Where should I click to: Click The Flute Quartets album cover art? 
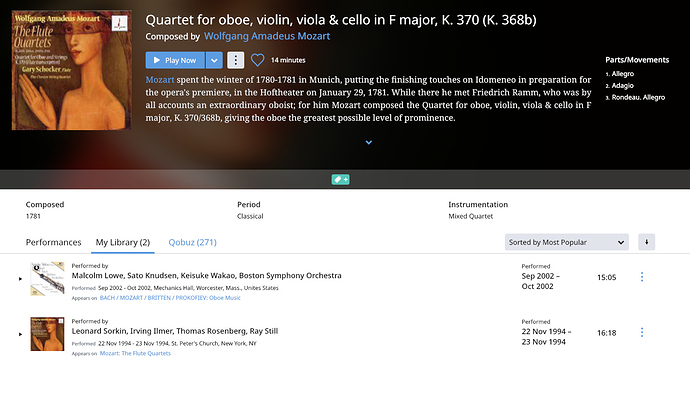pyautogui.click(x=72, y=70)
